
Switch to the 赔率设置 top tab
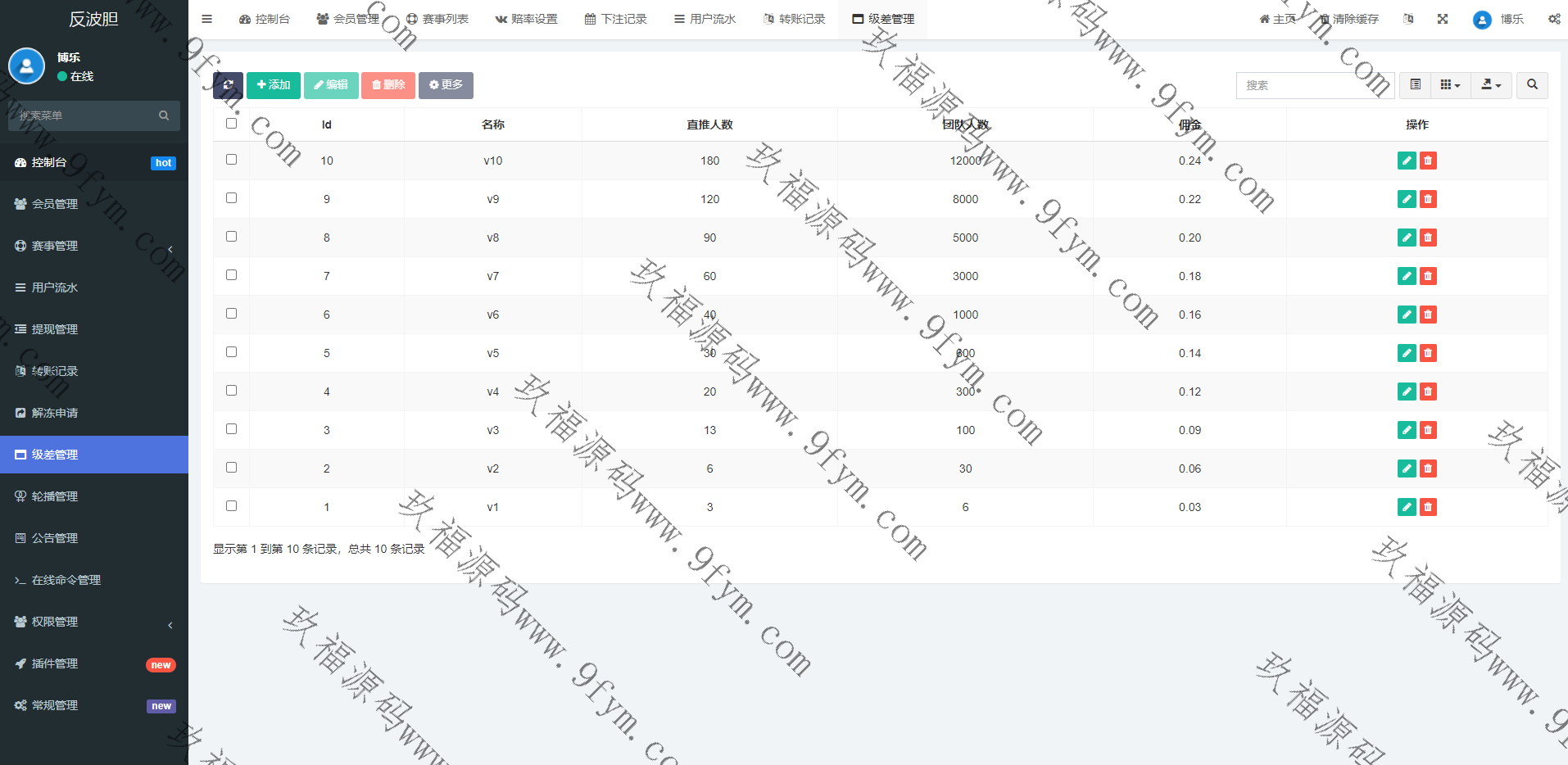[526, 19]
